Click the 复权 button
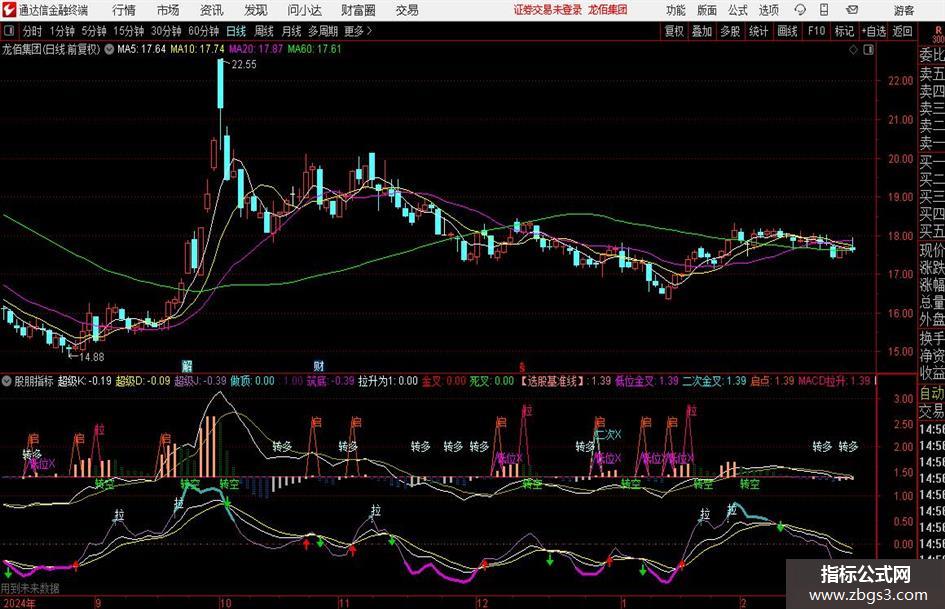 [x=674, y=31]
